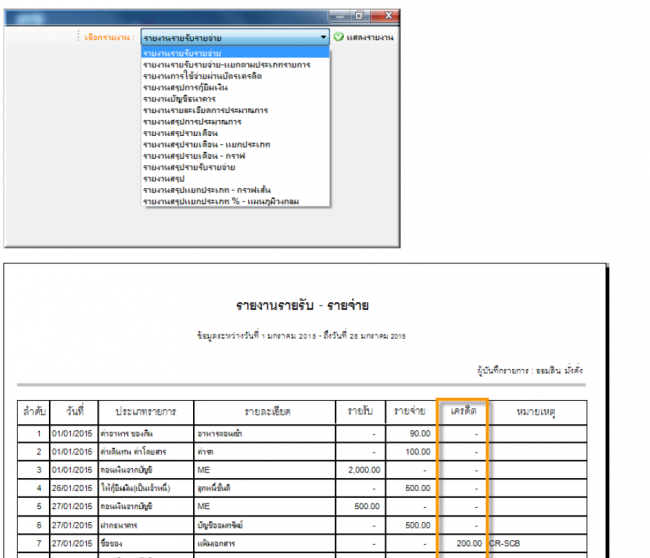The width and height of the screenshot is (650, 558).
Task: Pick รายงานสรุปการประมาณการ from the list
Action: click(x=235, y=121)
